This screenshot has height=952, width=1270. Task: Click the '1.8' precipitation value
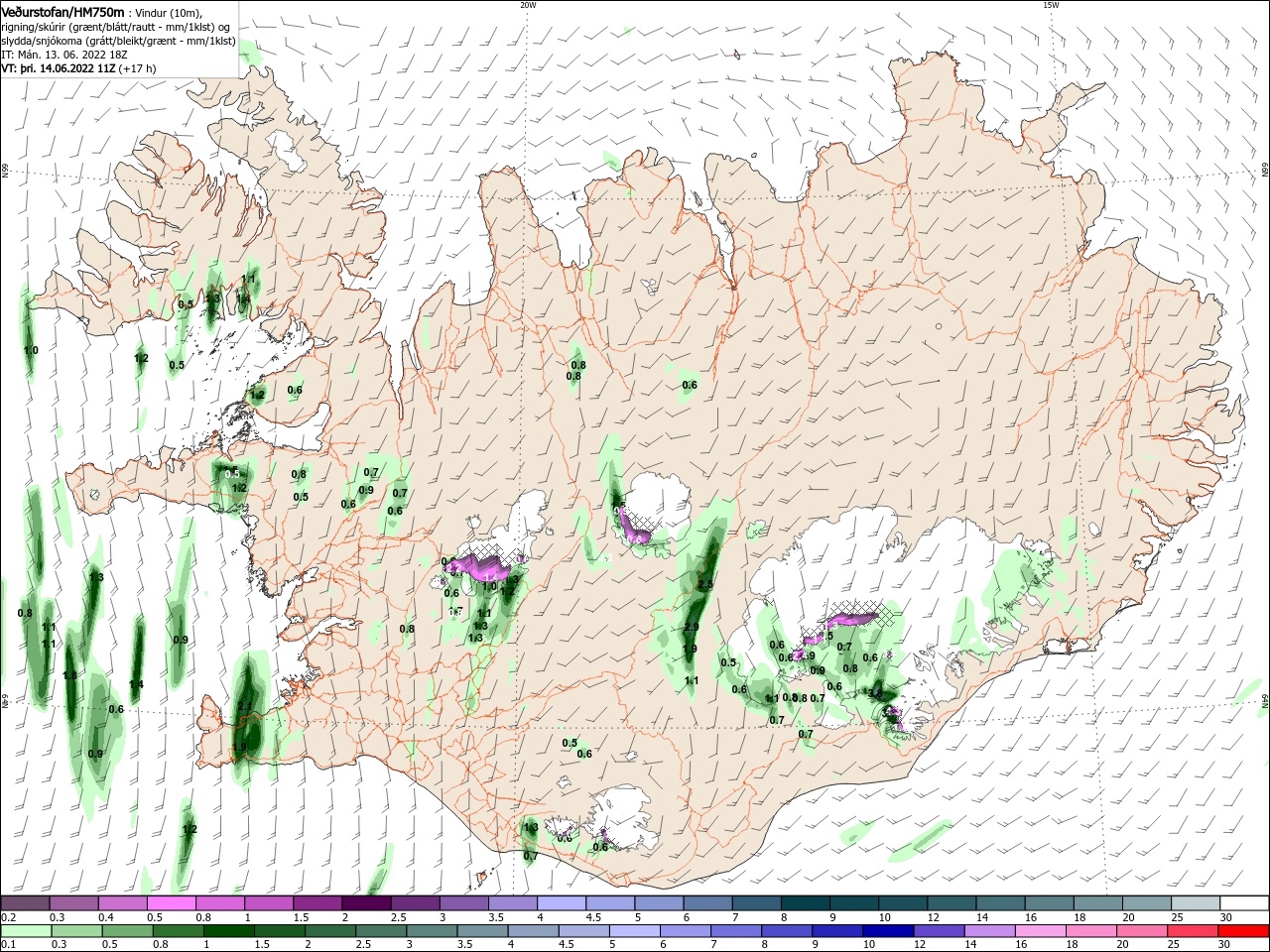(x=69, y=675)
